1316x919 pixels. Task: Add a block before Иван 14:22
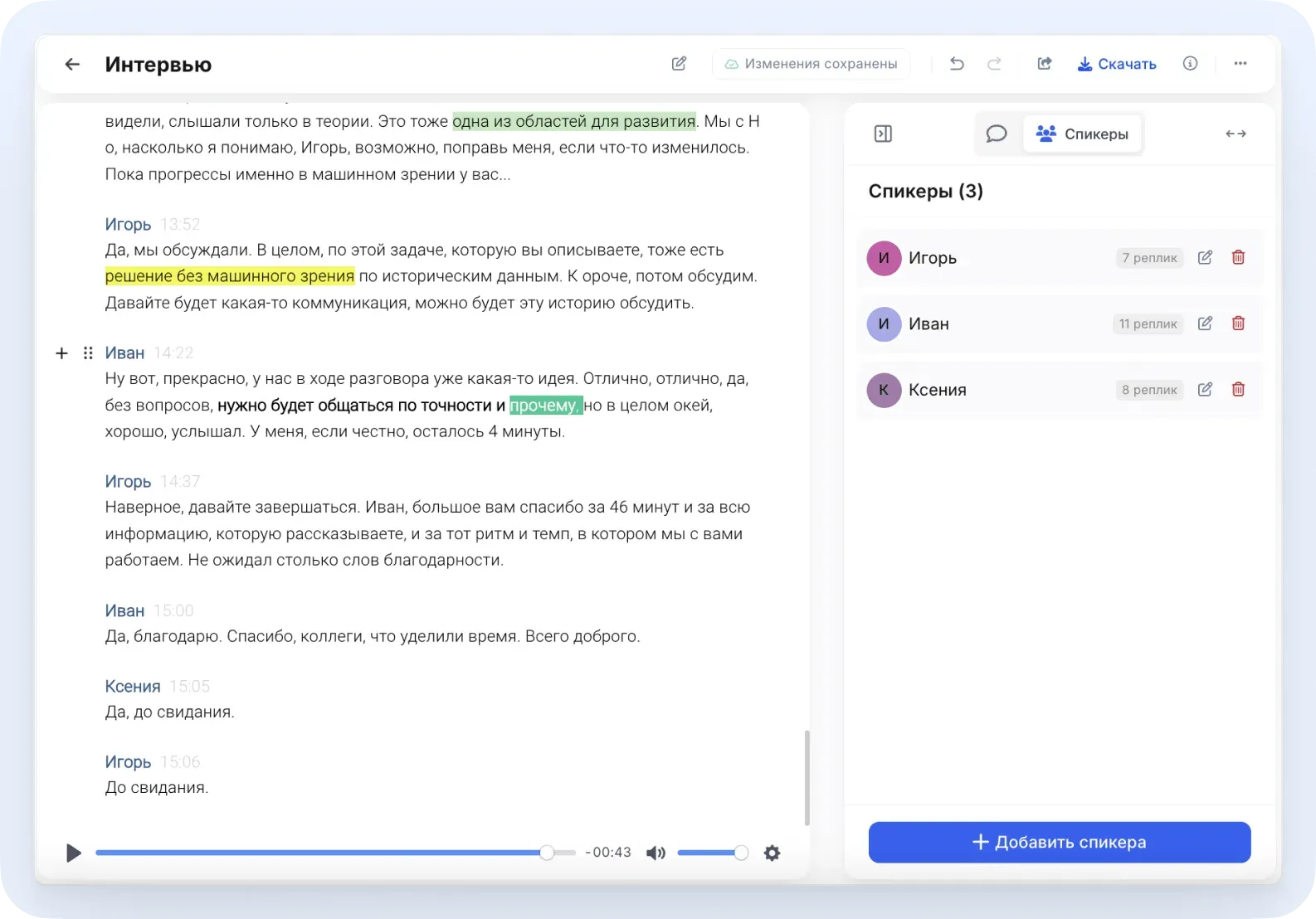click(61, 353)
